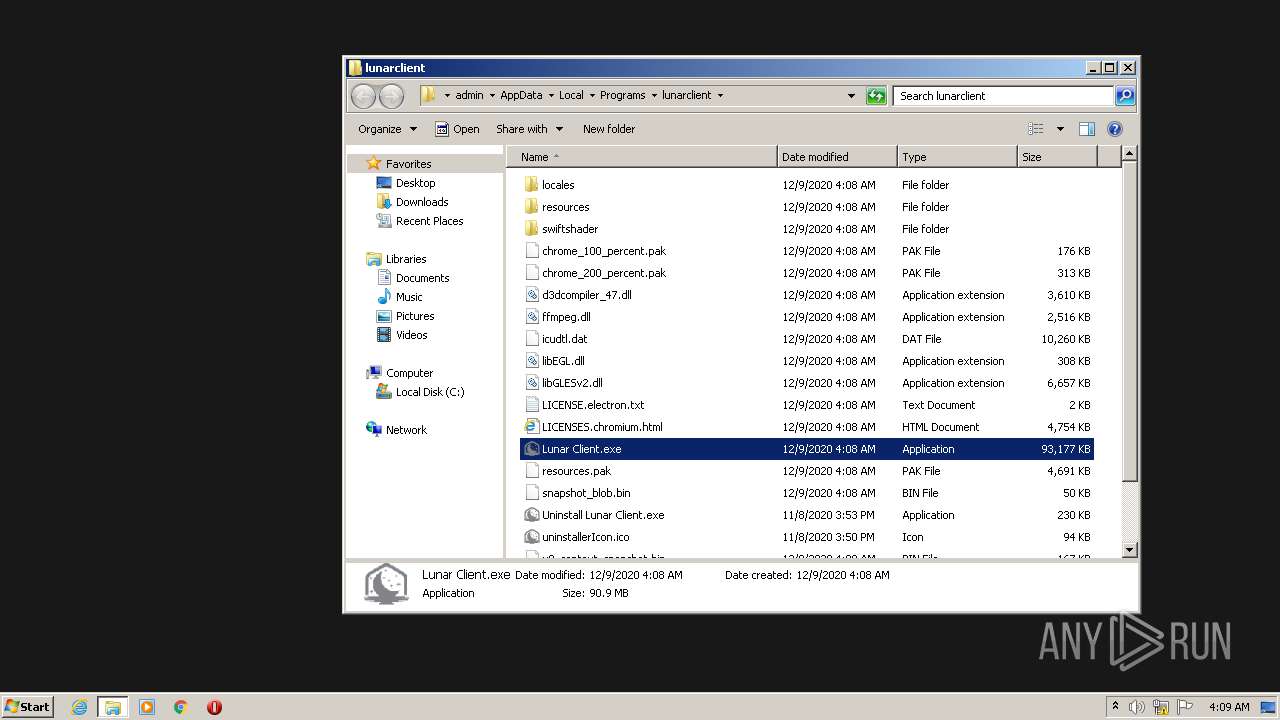Select the icudtl.dat file name
This screenshot has width=1280, height=720.
pos(564,339)
